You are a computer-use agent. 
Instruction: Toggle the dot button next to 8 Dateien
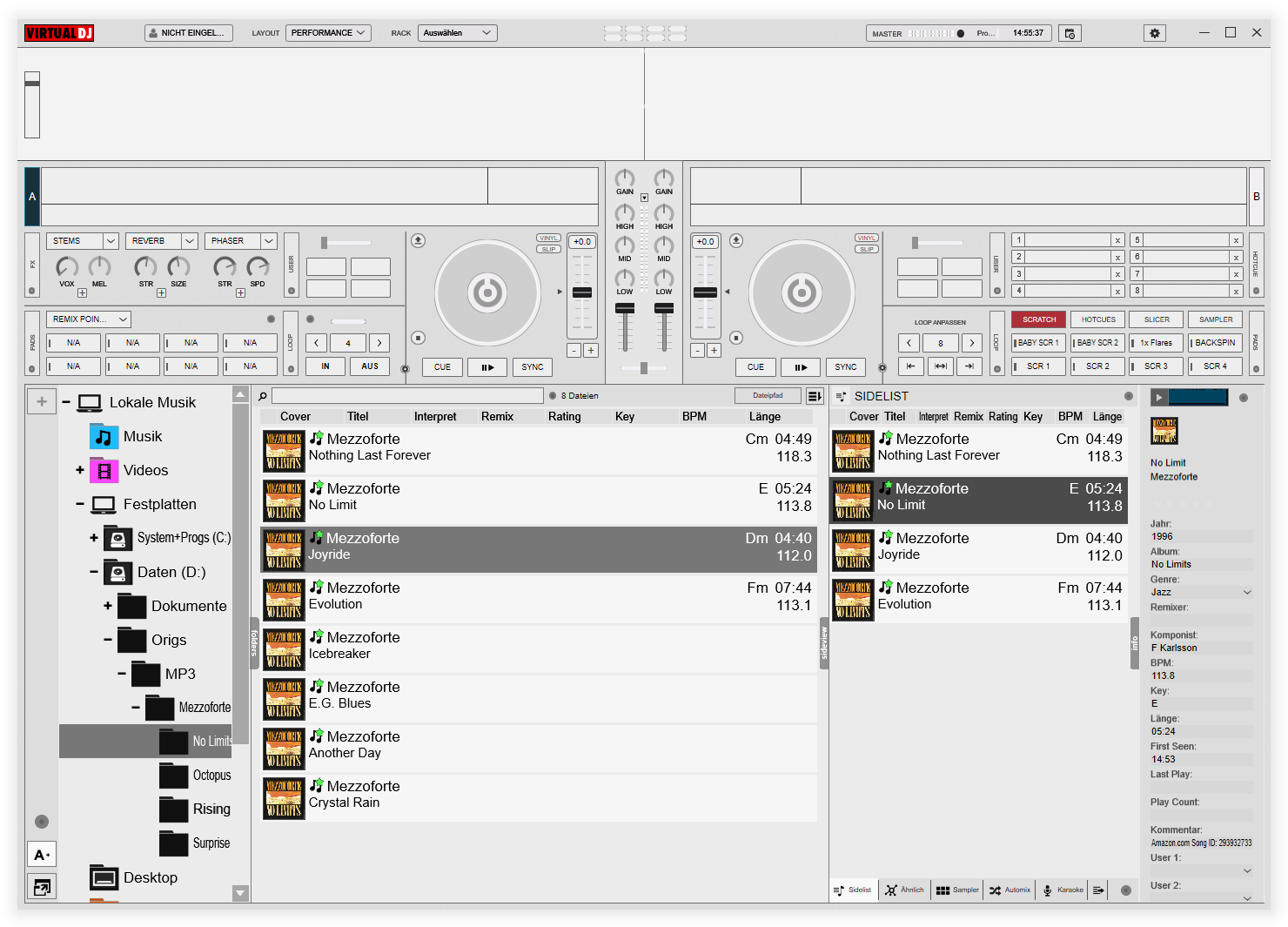[553, 396]
